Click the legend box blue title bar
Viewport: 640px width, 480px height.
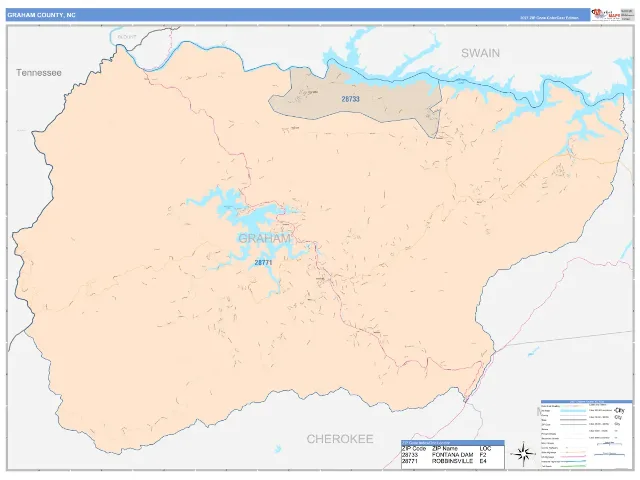[x=587, y=402]
